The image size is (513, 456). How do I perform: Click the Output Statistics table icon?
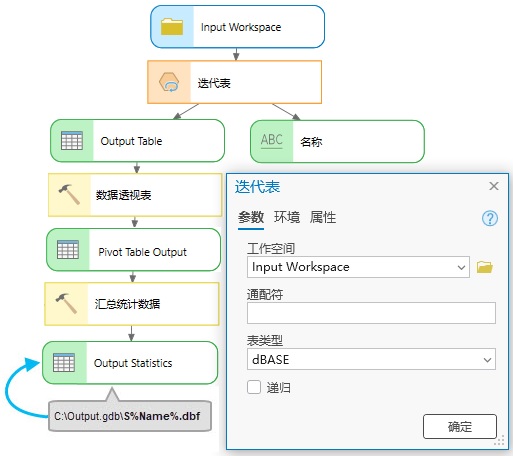click(x=64, y=362)
